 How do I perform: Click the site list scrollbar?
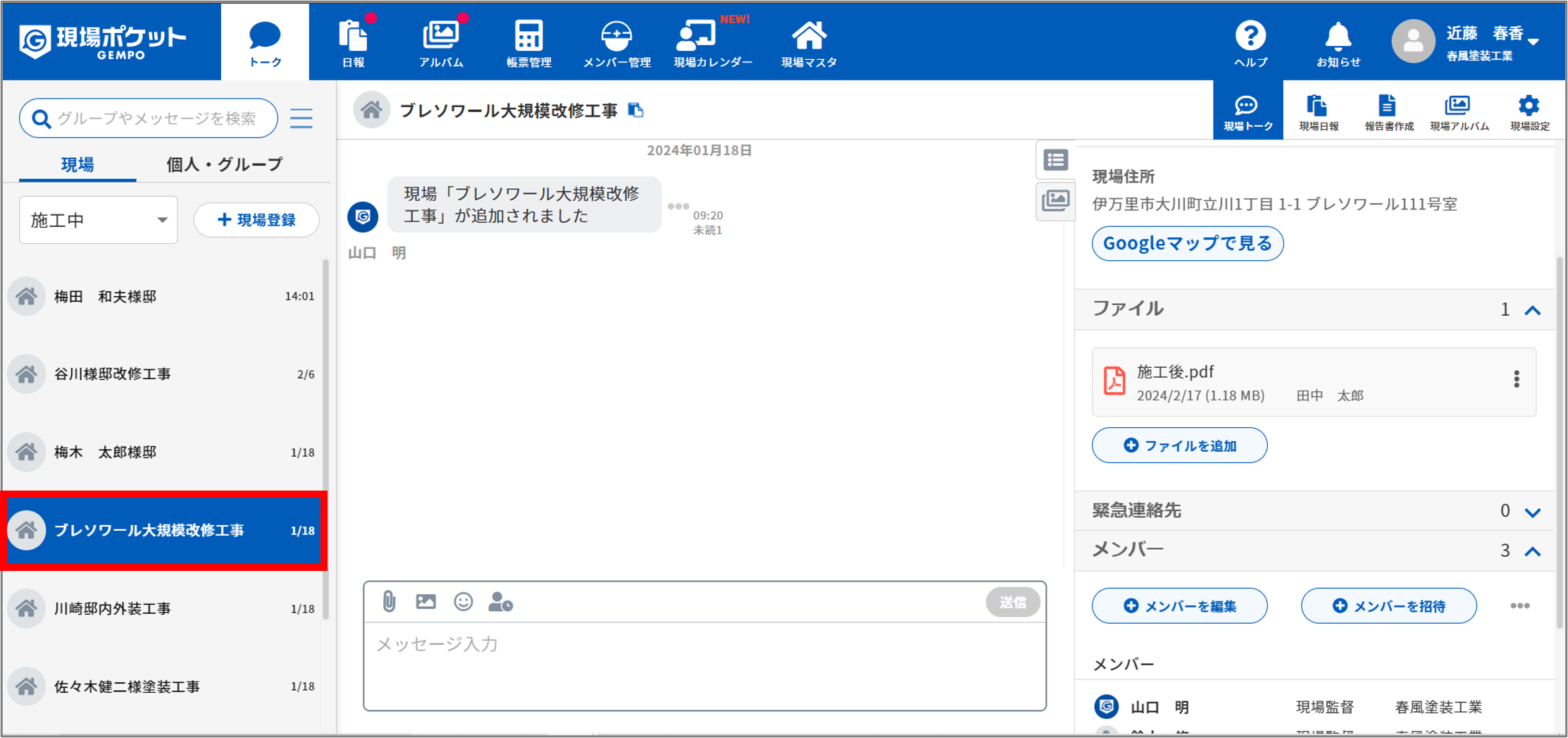tap(326, 439)
